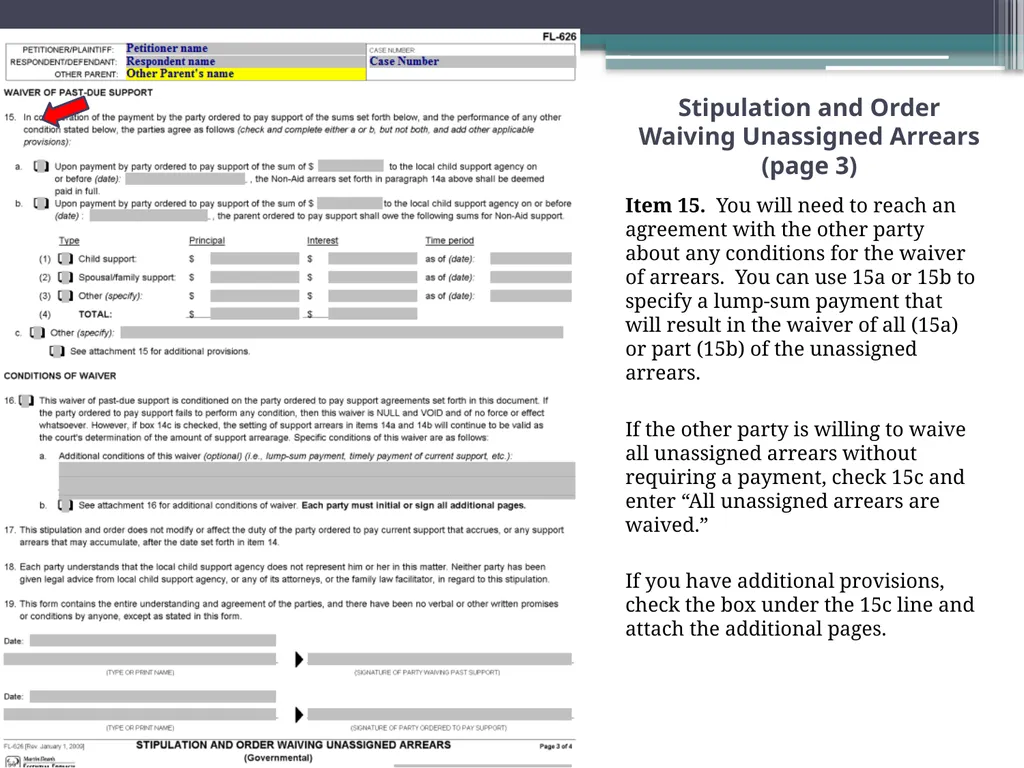Viewport: 1024px width, 768px height.
Task: Click the 'WAIVER OF PAST-DUE SUPPORT' heading
Action: (x=78, y=93)
